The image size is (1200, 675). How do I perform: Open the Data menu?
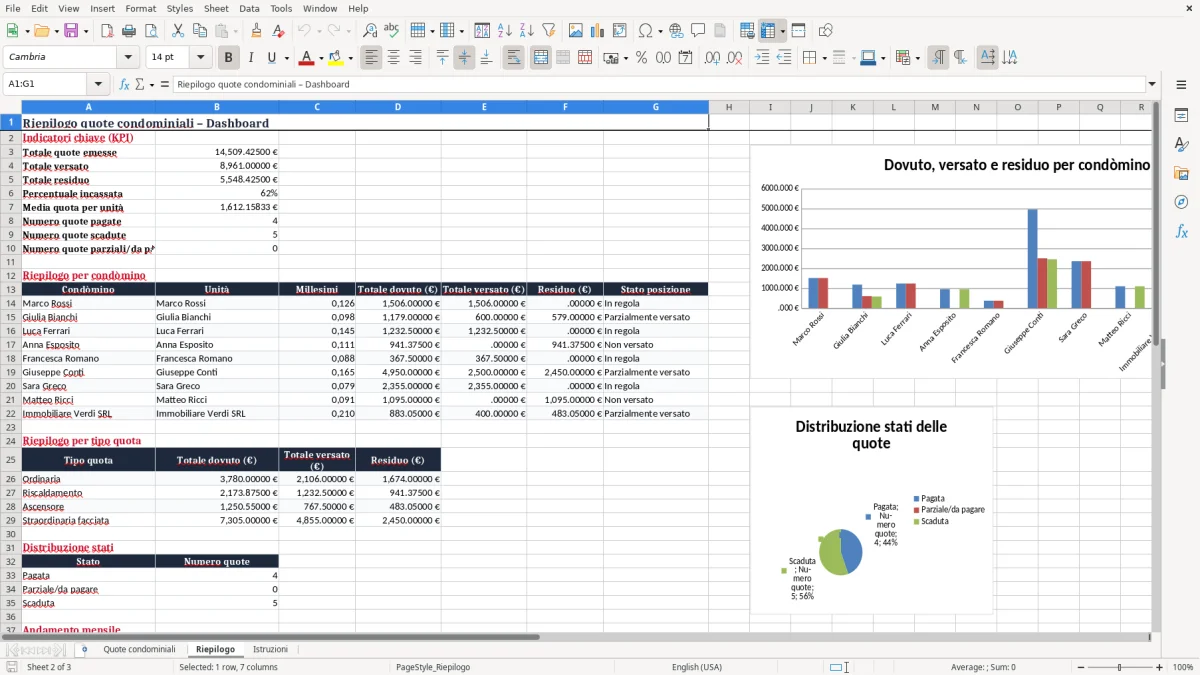[249, 8]
